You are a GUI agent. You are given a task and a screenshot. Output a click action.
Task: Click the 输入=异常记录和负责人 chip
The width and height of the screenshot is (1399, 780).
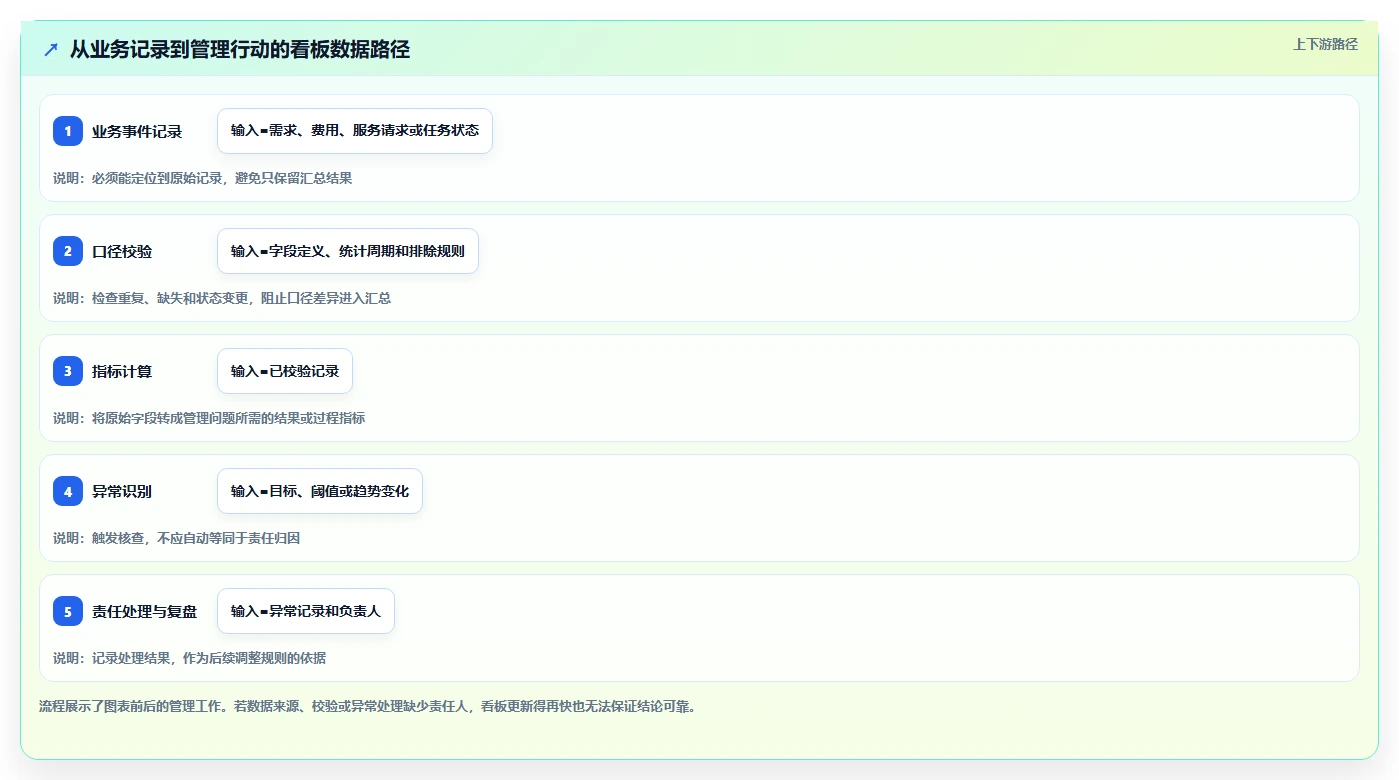tap(306, 611)
